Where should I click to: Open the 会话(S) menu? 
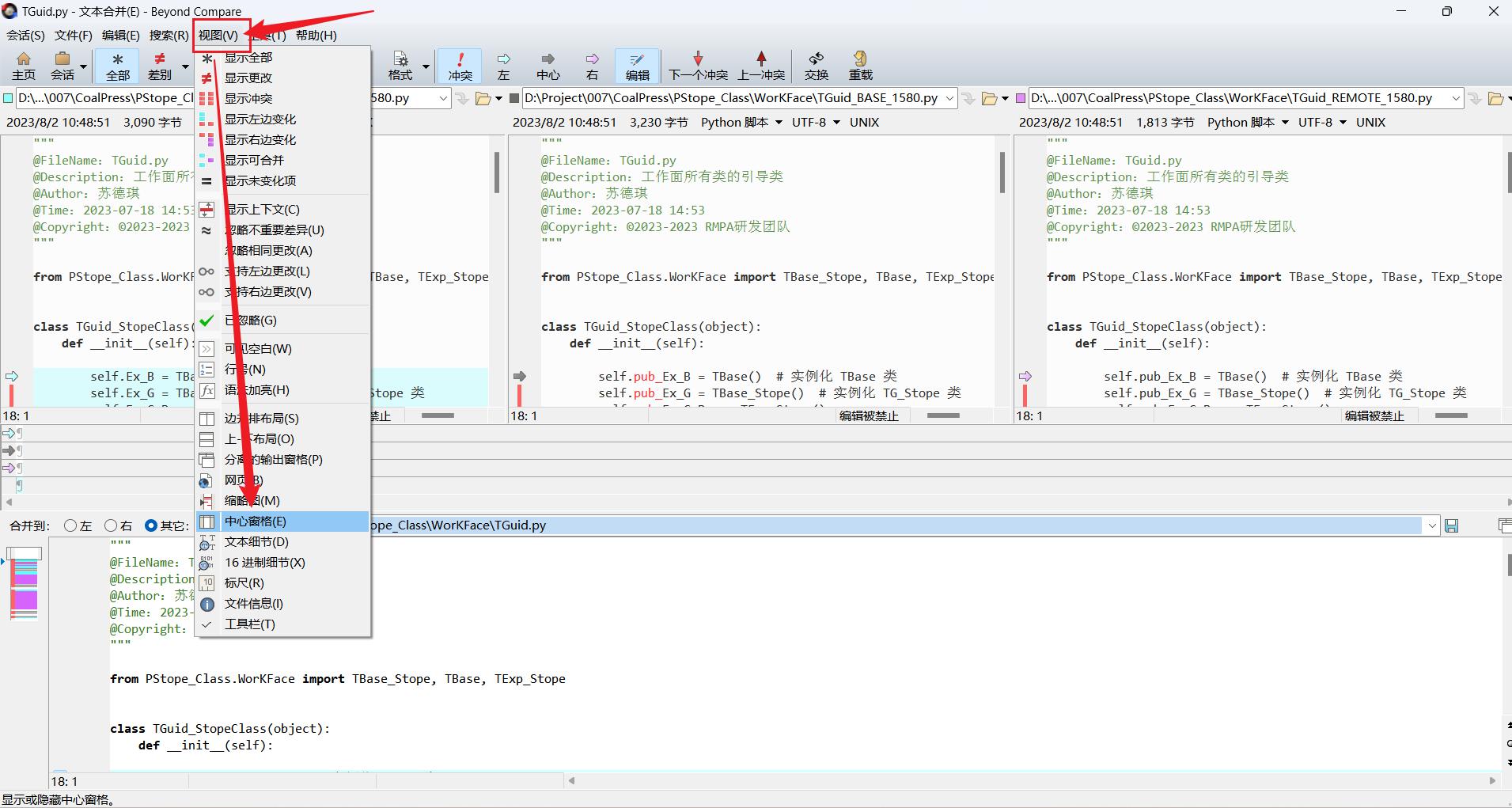click(25, 36)
